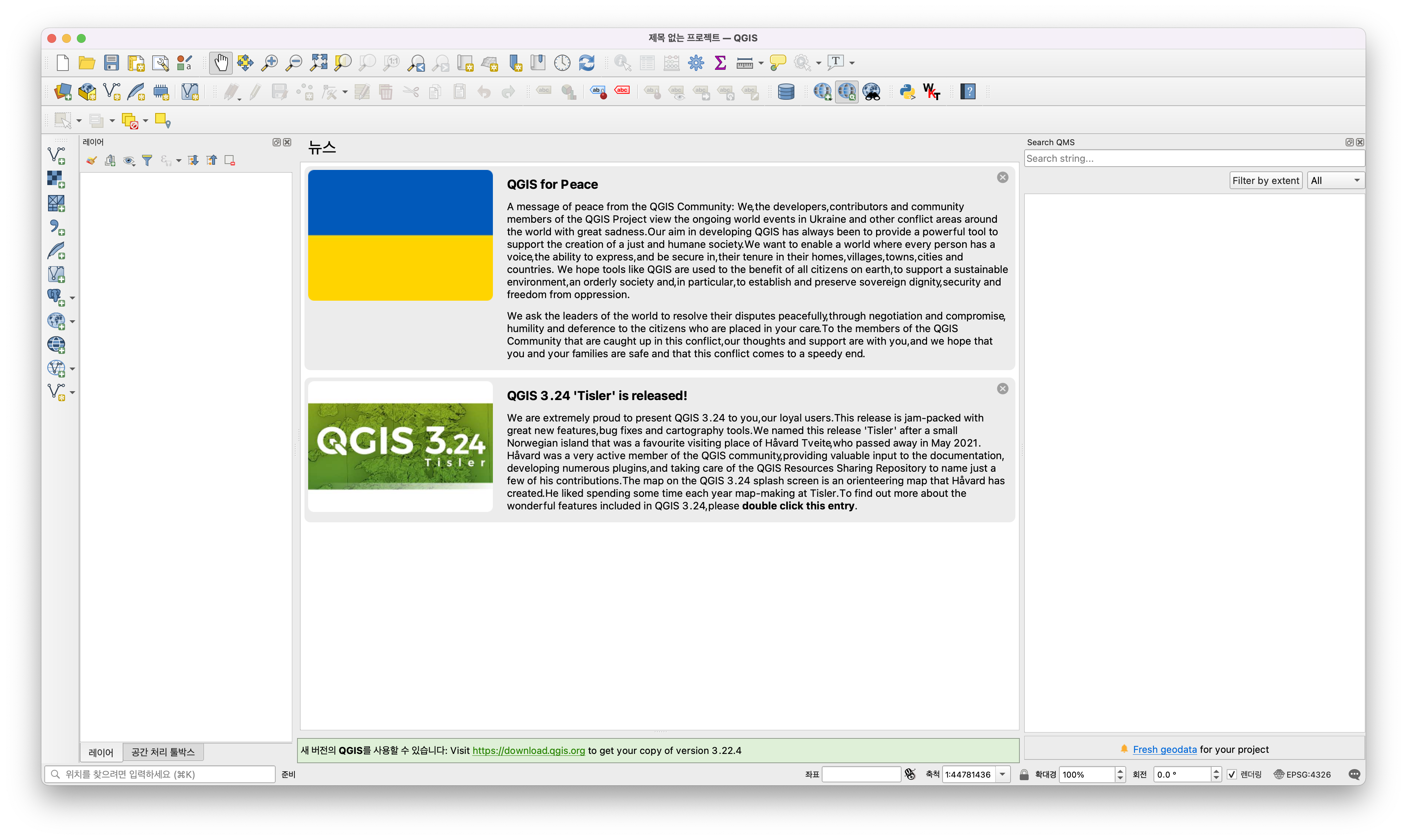Switch to the 공간 처리 툴박스 tab
Image resolution: width=1407 pixels, height=840 pixels.
point(163,752)
